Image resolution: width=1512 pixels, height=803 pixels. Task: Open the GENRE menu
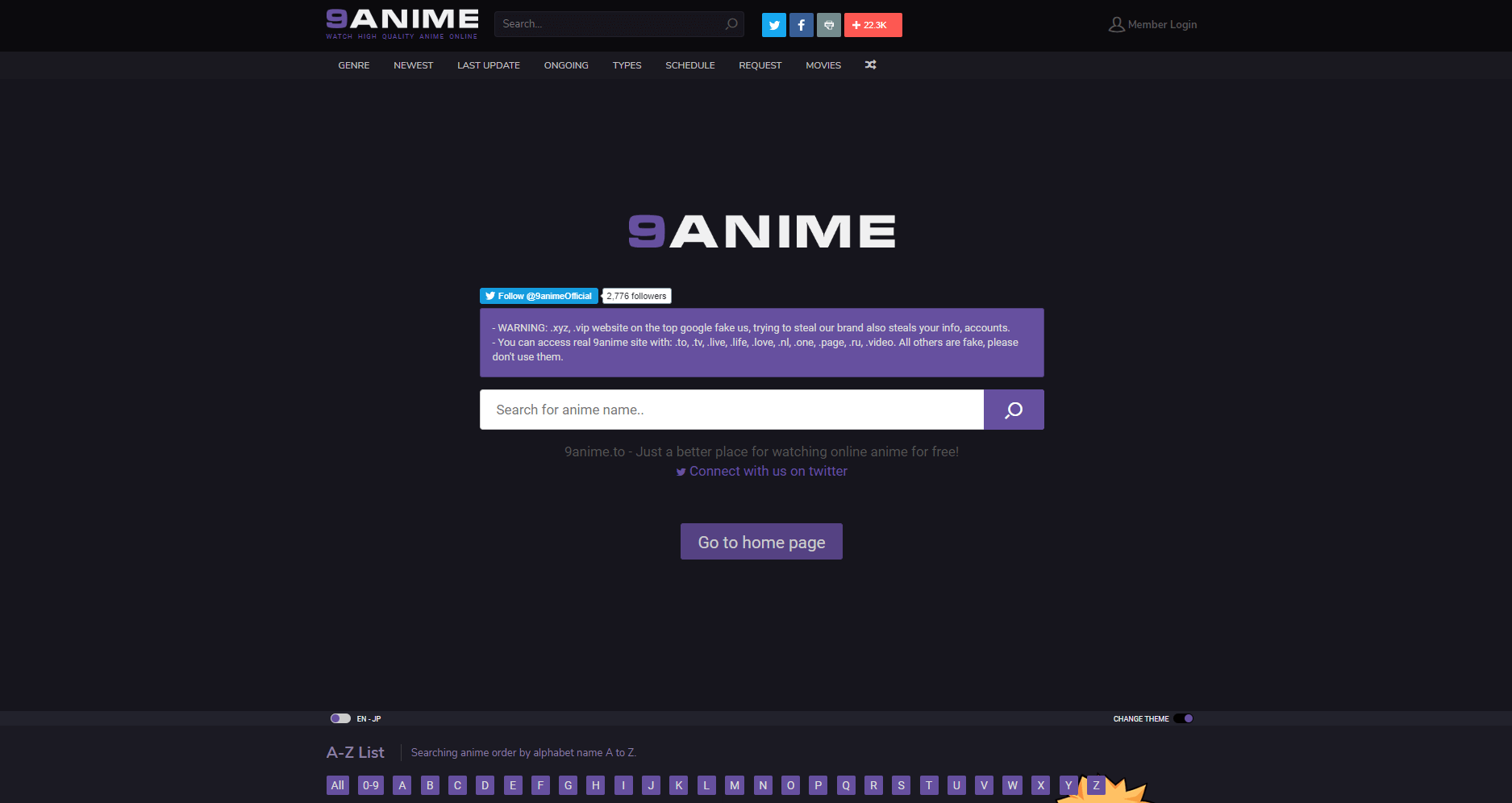(x=353, y=65)
